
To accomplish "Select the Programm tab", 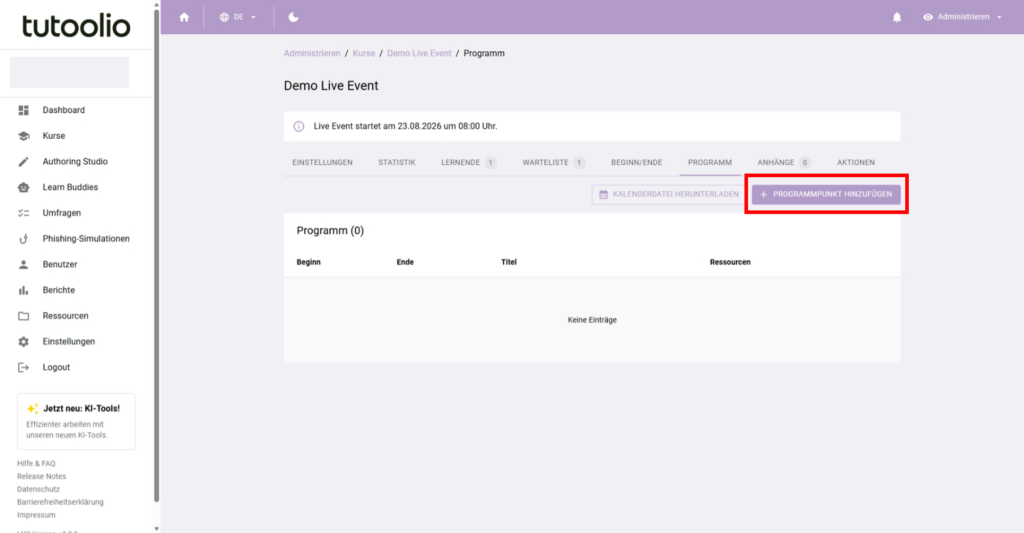I will click(x=710, y=163).
